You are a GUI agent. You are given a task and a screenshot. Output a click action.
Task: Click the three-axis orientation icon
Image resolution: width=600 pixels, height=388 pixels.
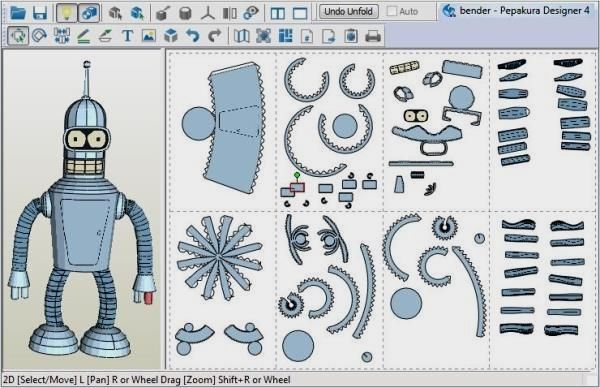point(208,13)
